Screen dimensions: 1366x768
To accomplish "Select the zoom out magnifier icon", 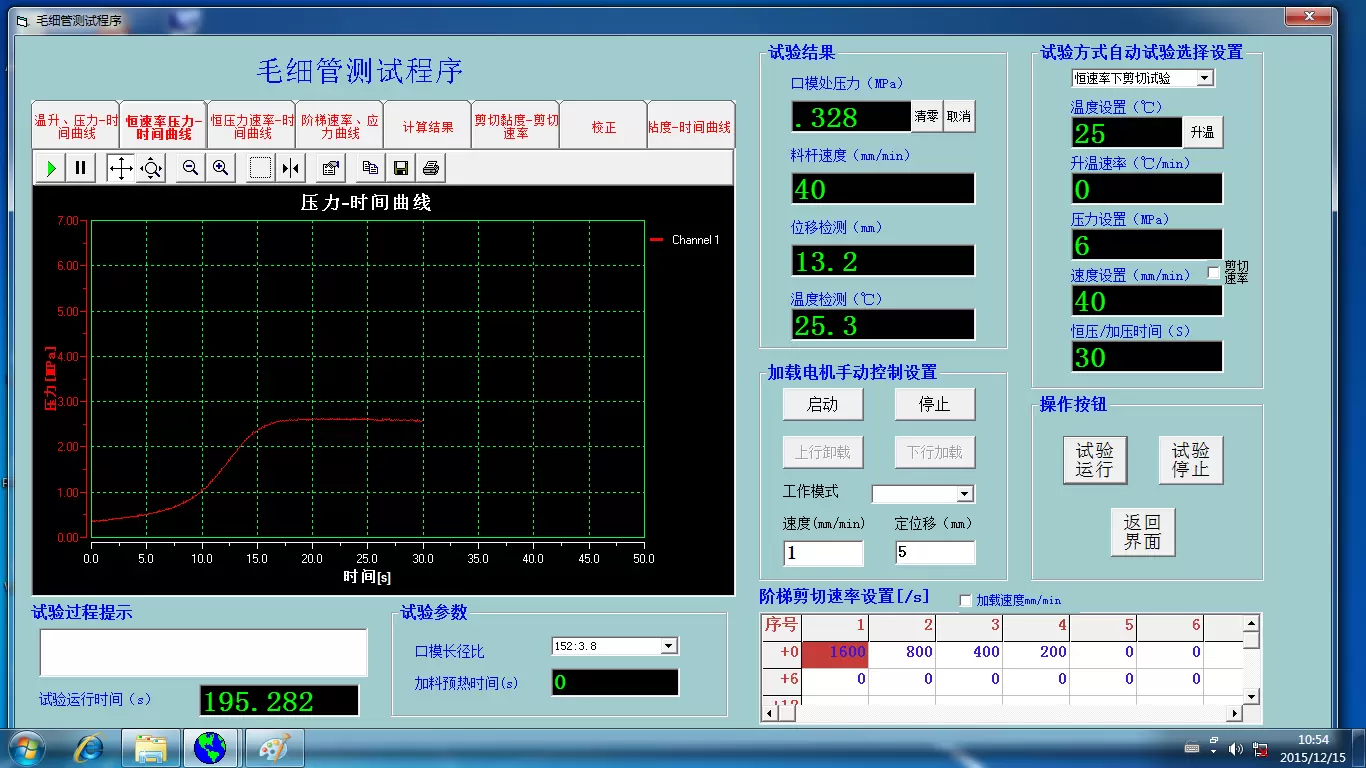I will click(x=189, y=168).
